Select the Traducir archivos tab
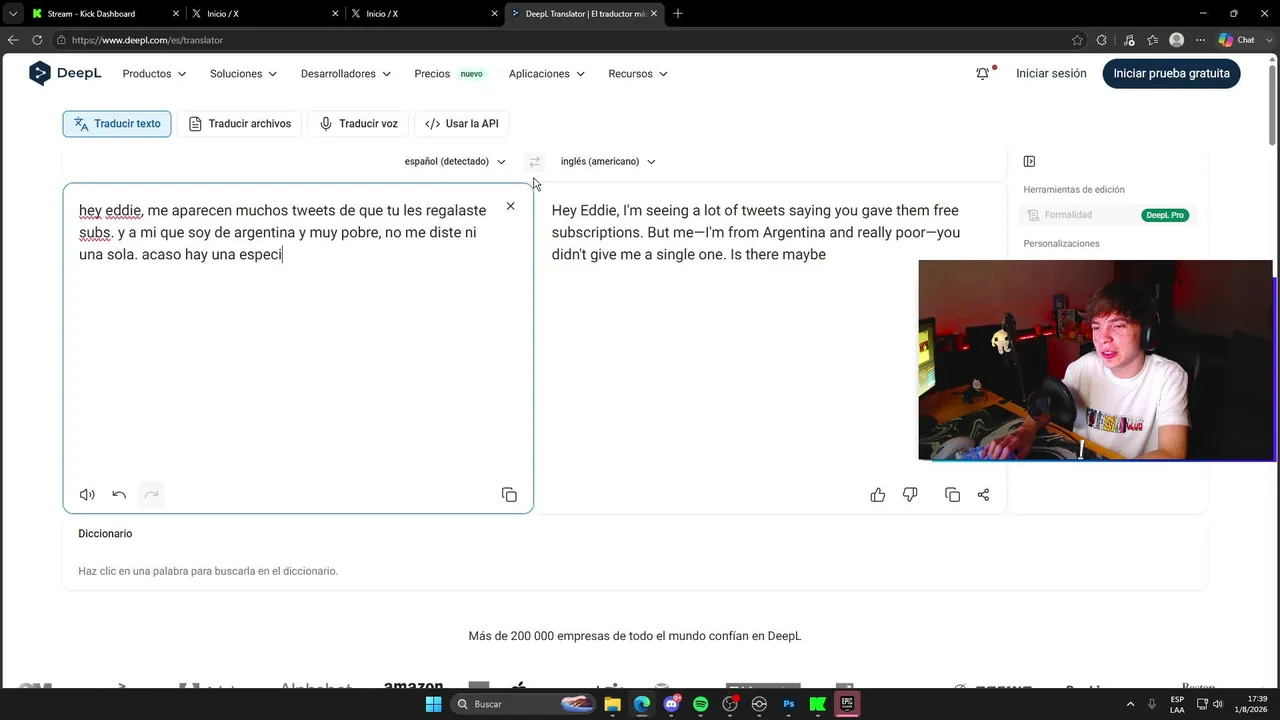 pos(240,124)
